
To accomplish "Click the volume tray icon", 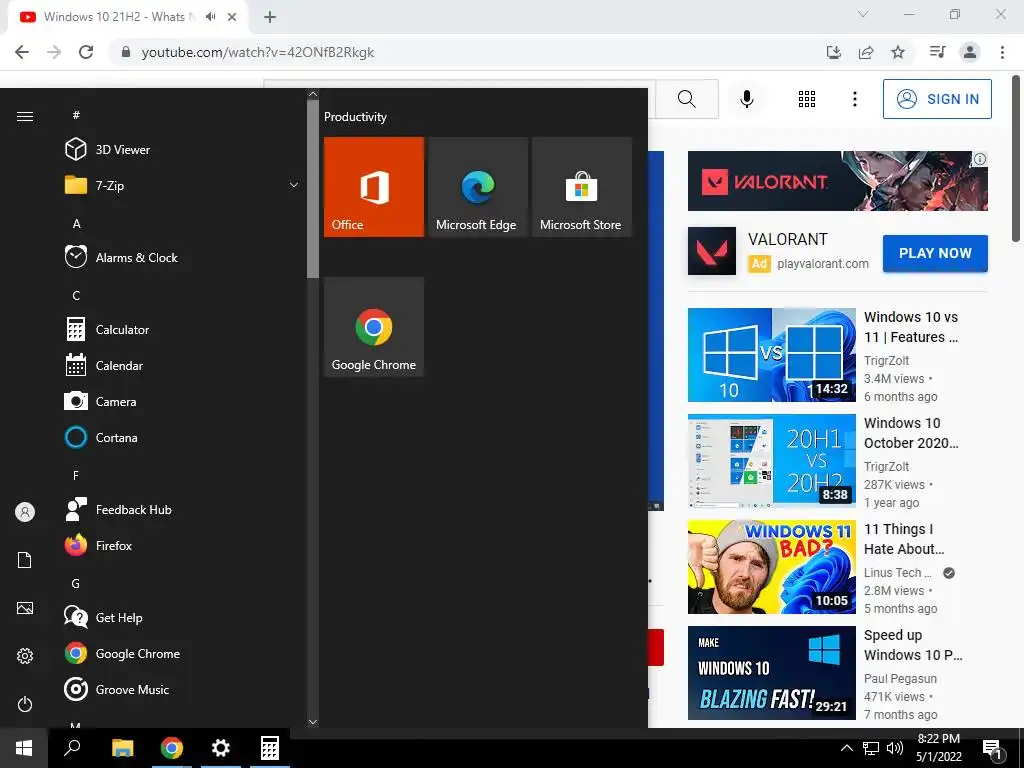I will coord(895,748).
